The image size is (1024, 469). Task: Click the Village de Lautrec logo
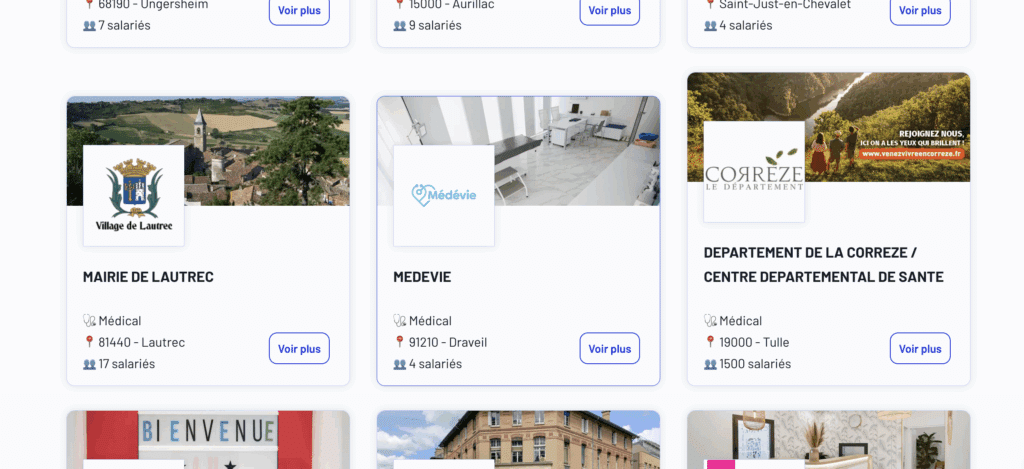pyautogui.click(x=134, y=196)
